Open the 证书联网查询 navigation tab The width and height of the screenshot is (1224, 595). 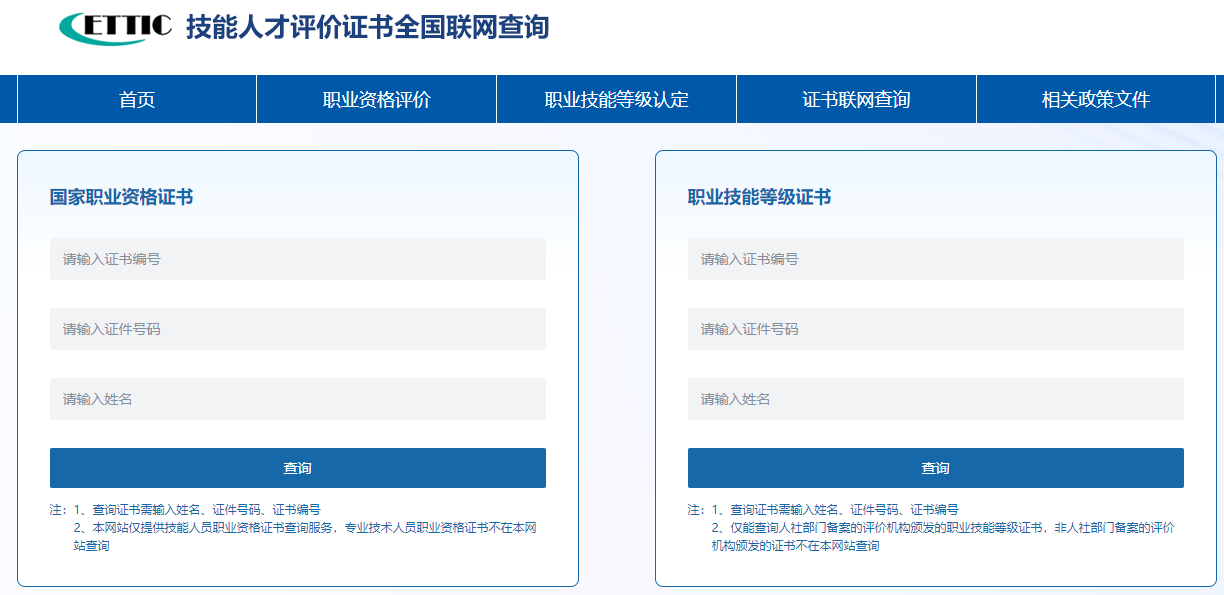857,99
